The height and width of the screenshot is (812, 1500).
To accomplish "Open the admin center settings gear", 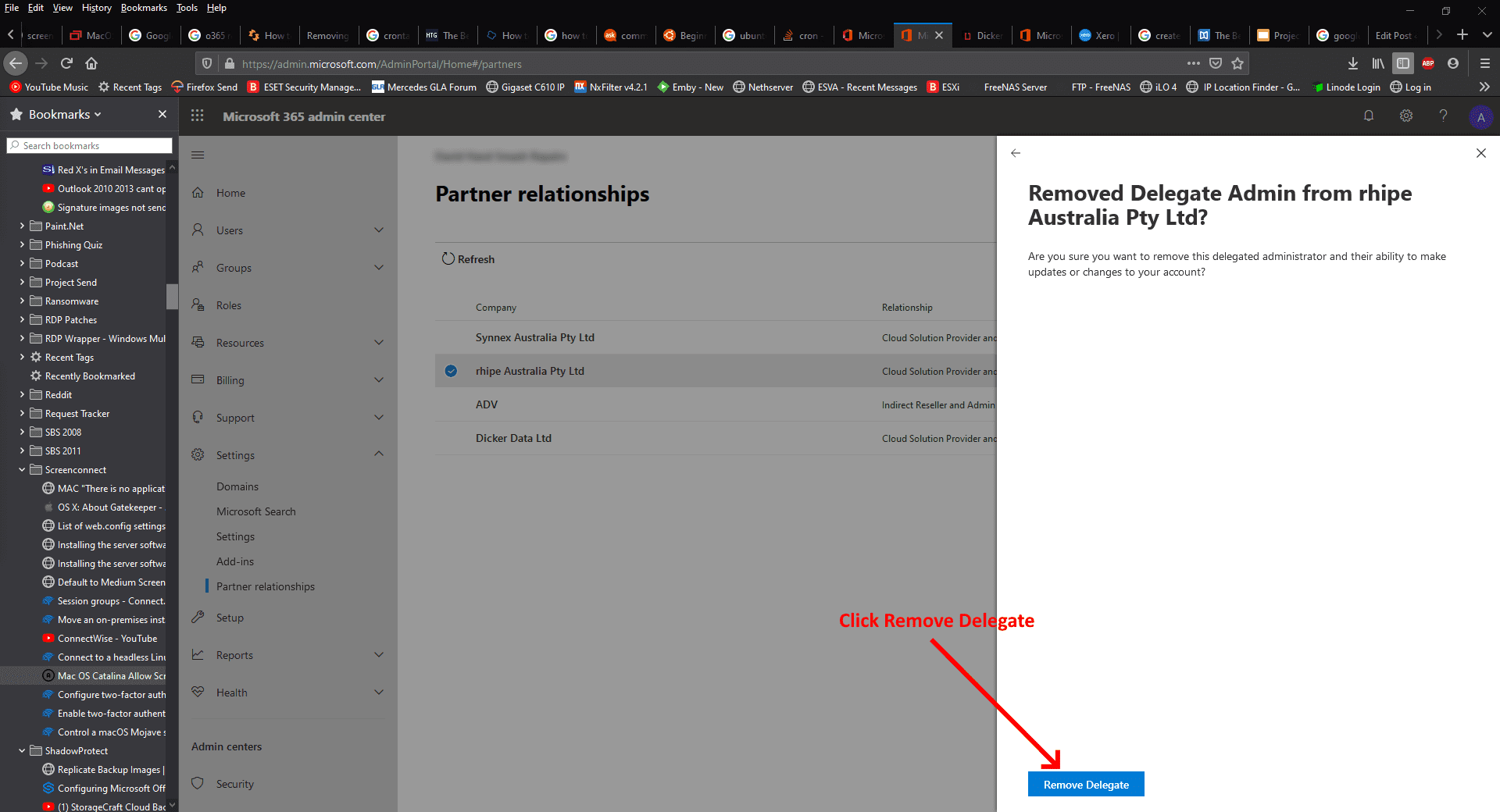I will point(1406,116).
